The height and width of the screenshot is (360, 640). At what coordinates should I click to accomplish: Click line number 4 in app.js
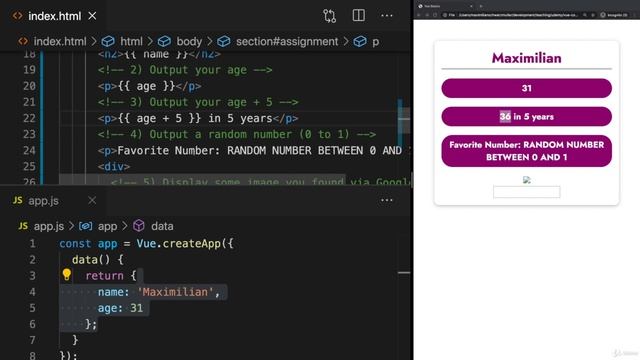pyautogui.click(x=32, y=292)
